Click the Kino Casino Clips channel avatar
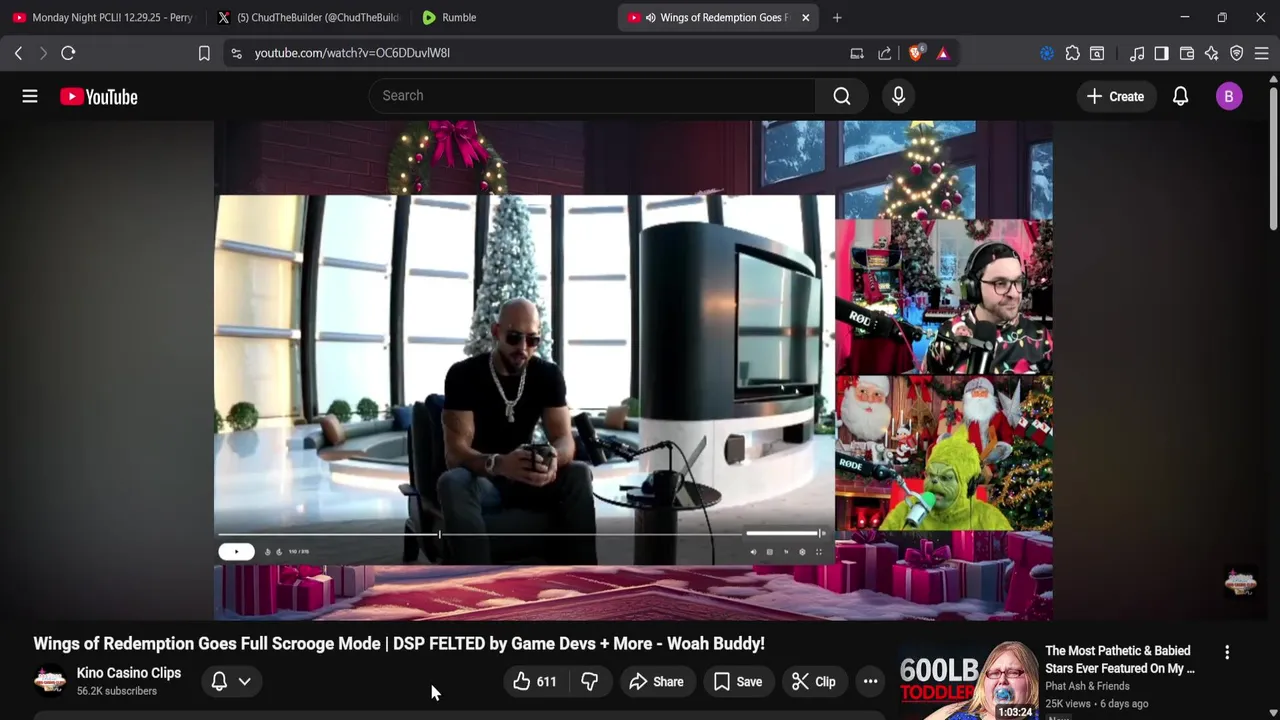Viewport: 1280px width, 720px height. tap(50, 681)
